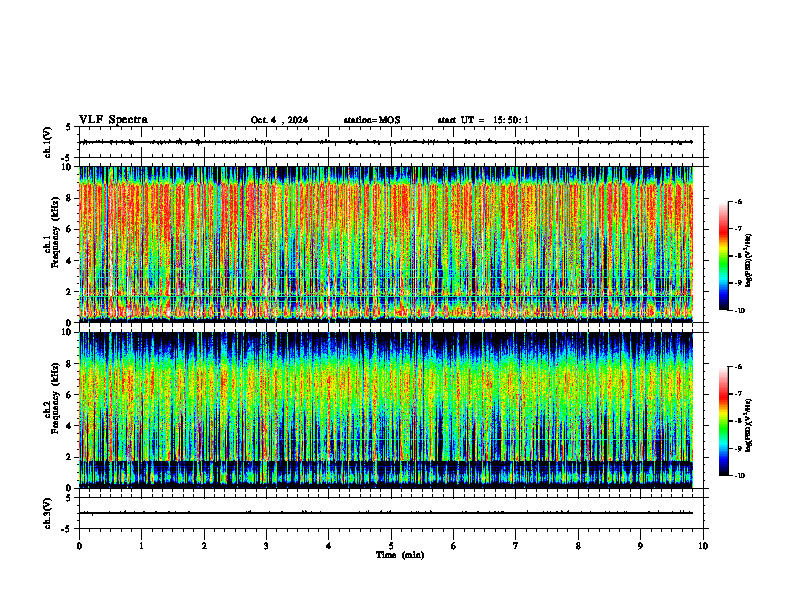Click the ch.3 voltage waveform trace panel
This screenshot has width=792, height=612.
point(391,513)
